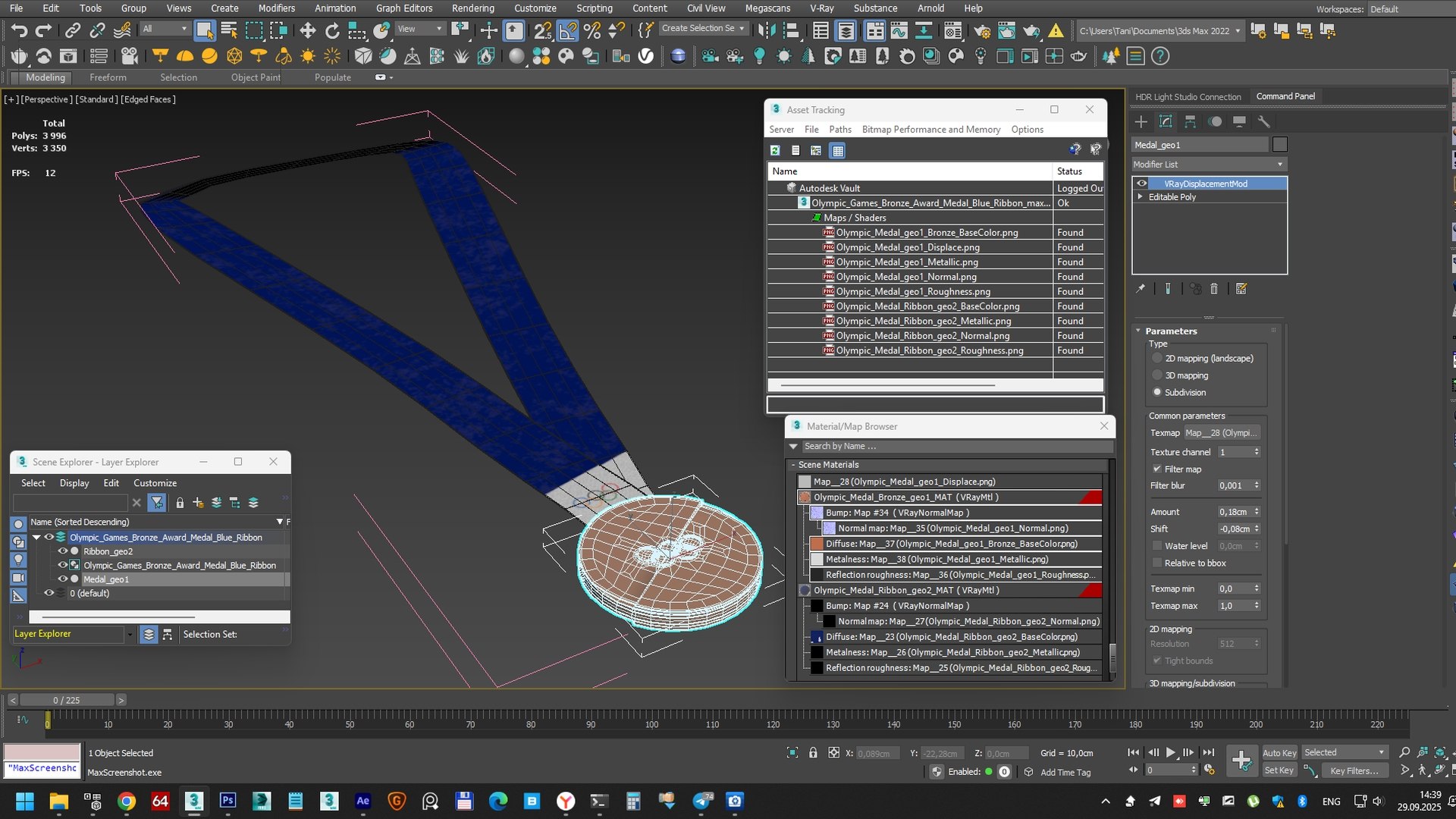Viewport: 1456px width, 819px height.
Task: Hide Medal_geo1 using its eye icon
Action: [x=63, y=579]
